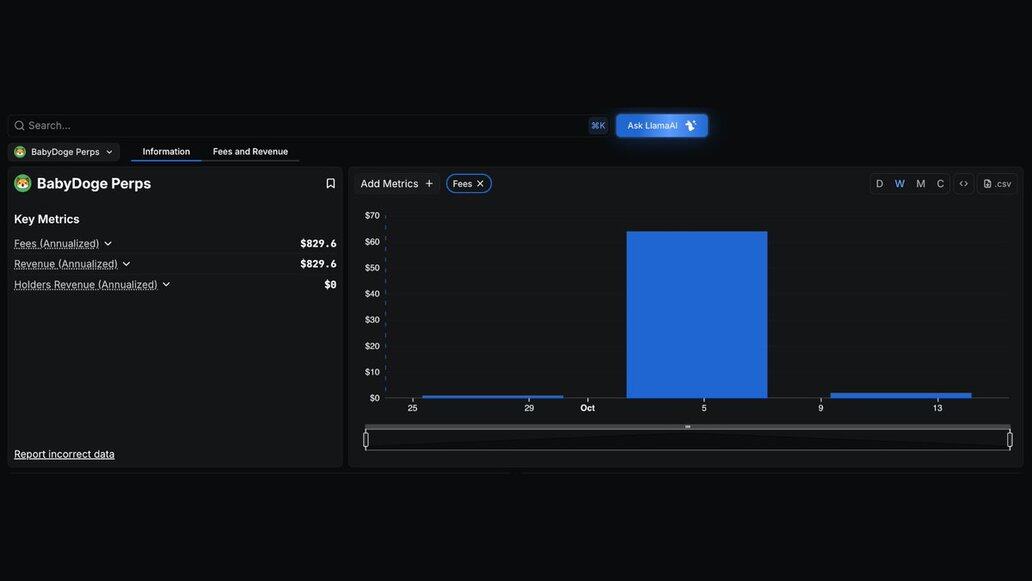Click Report incorrect data link
This screenshot has width=1032, height=581.
click(x=64, y=454)
